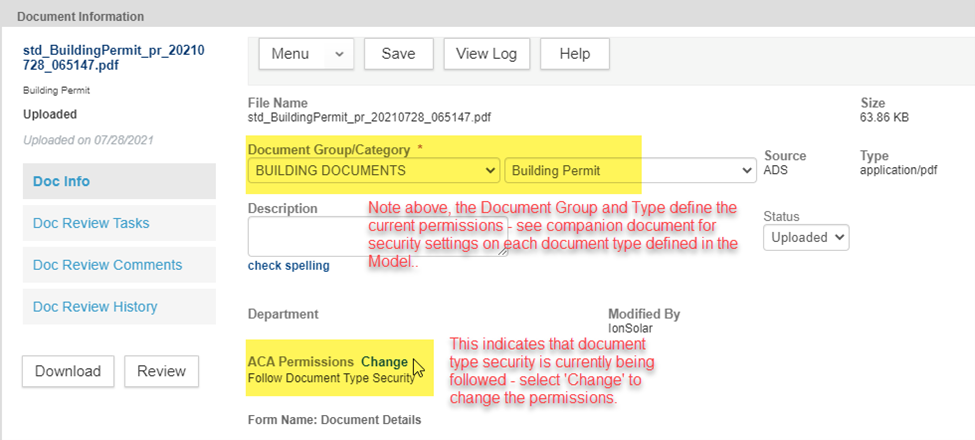Switch to Doc Review Tasks tab
The width and height of the screenshot is (975, 440).
click(91, 223)
